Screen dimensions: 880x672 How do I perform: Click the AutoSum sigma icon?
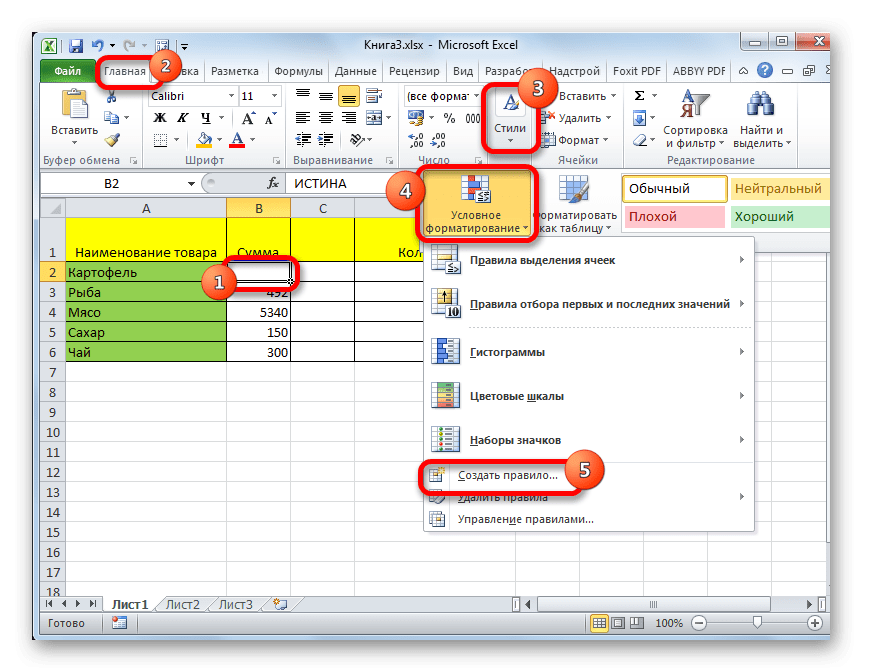click(x=639, y=96)
